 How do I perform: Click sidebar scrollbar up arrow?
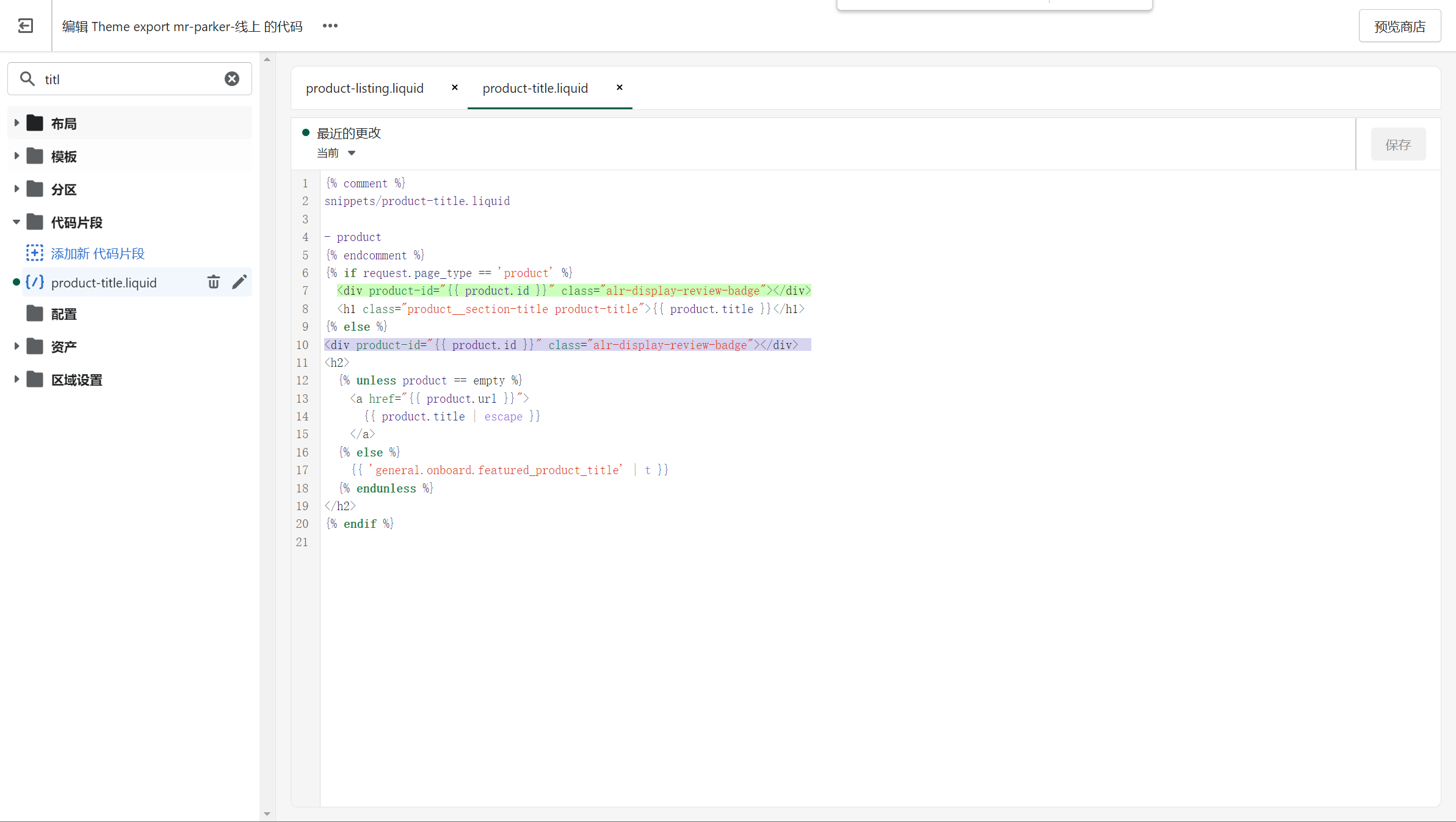click(x=267, y=59)
